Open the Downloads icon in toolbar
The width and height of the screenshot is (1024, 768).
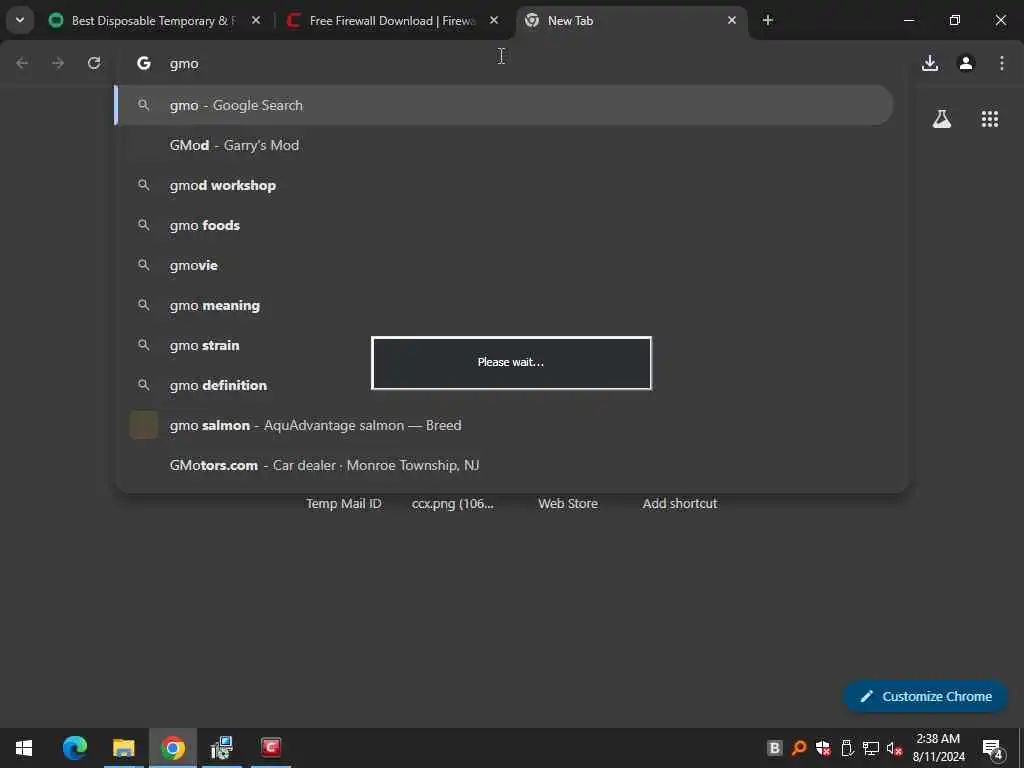(930, 63)
